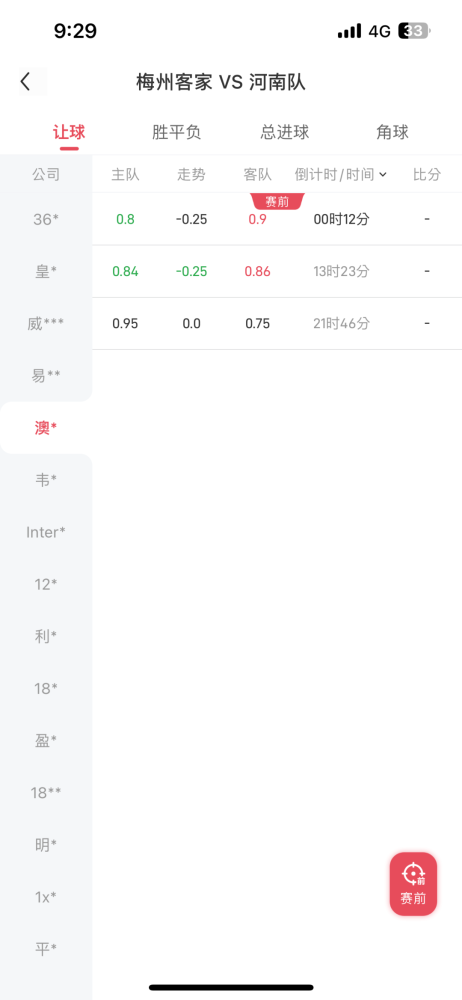Switch to the 胜平负 tab
Image resolution: width=462 pixels, height=1000 pixels.
[177, 132]
